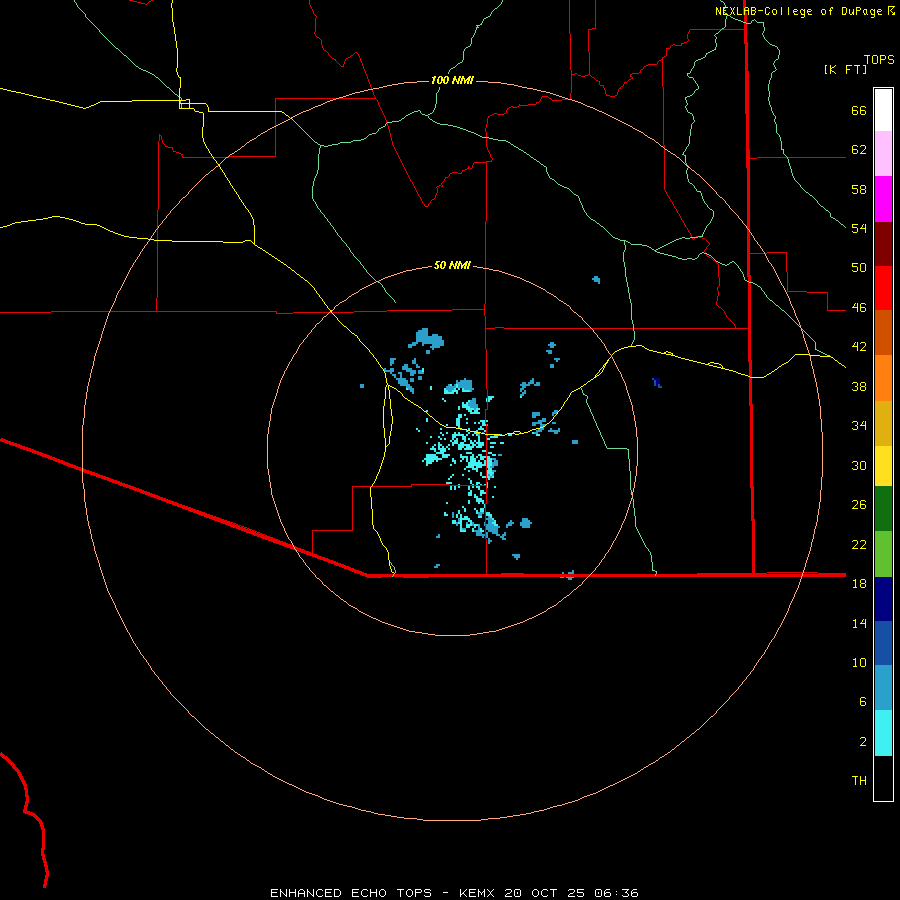The image size is (900, 900).
Task: Click the 62 legend value
Action: point(859,150)
